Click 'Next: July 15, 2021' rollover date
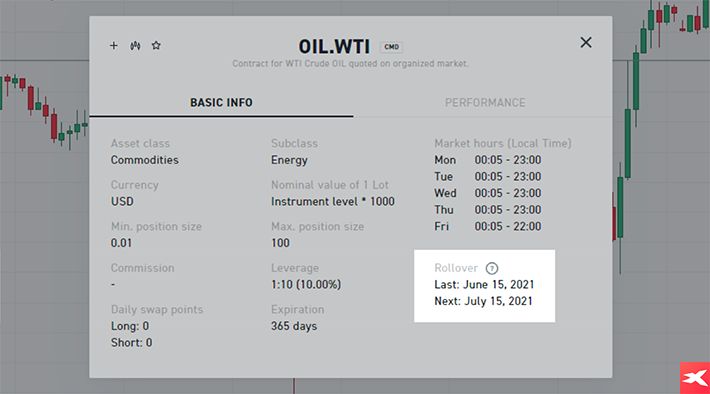Image resolution: width=710 pixels, height=394 pixels. click(x=483, y=301)
